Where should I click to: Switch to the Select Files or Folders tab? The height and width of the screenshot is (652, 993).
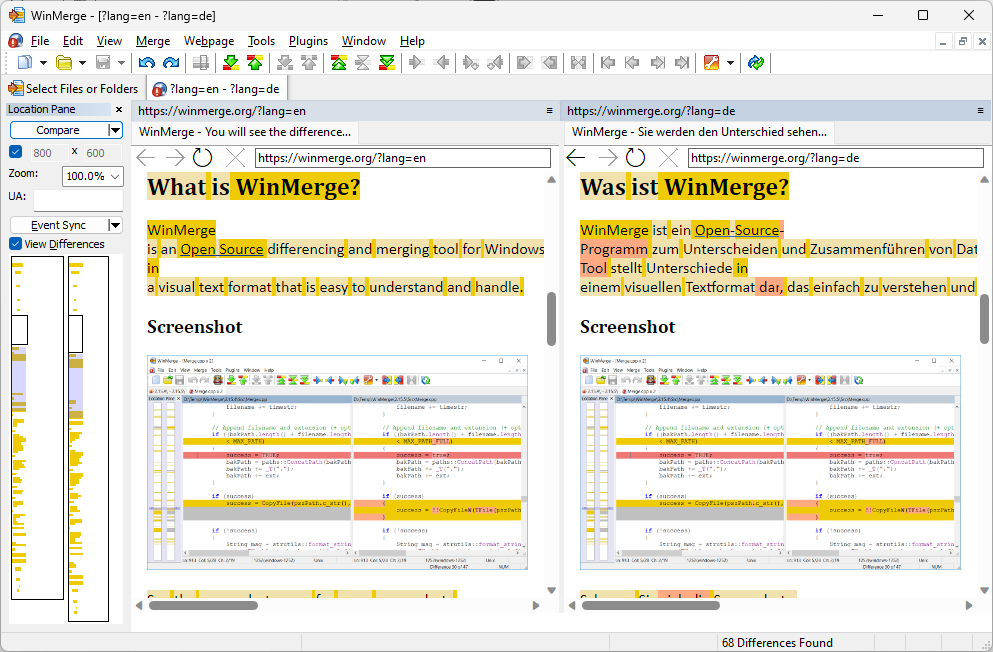coord(73,88)
